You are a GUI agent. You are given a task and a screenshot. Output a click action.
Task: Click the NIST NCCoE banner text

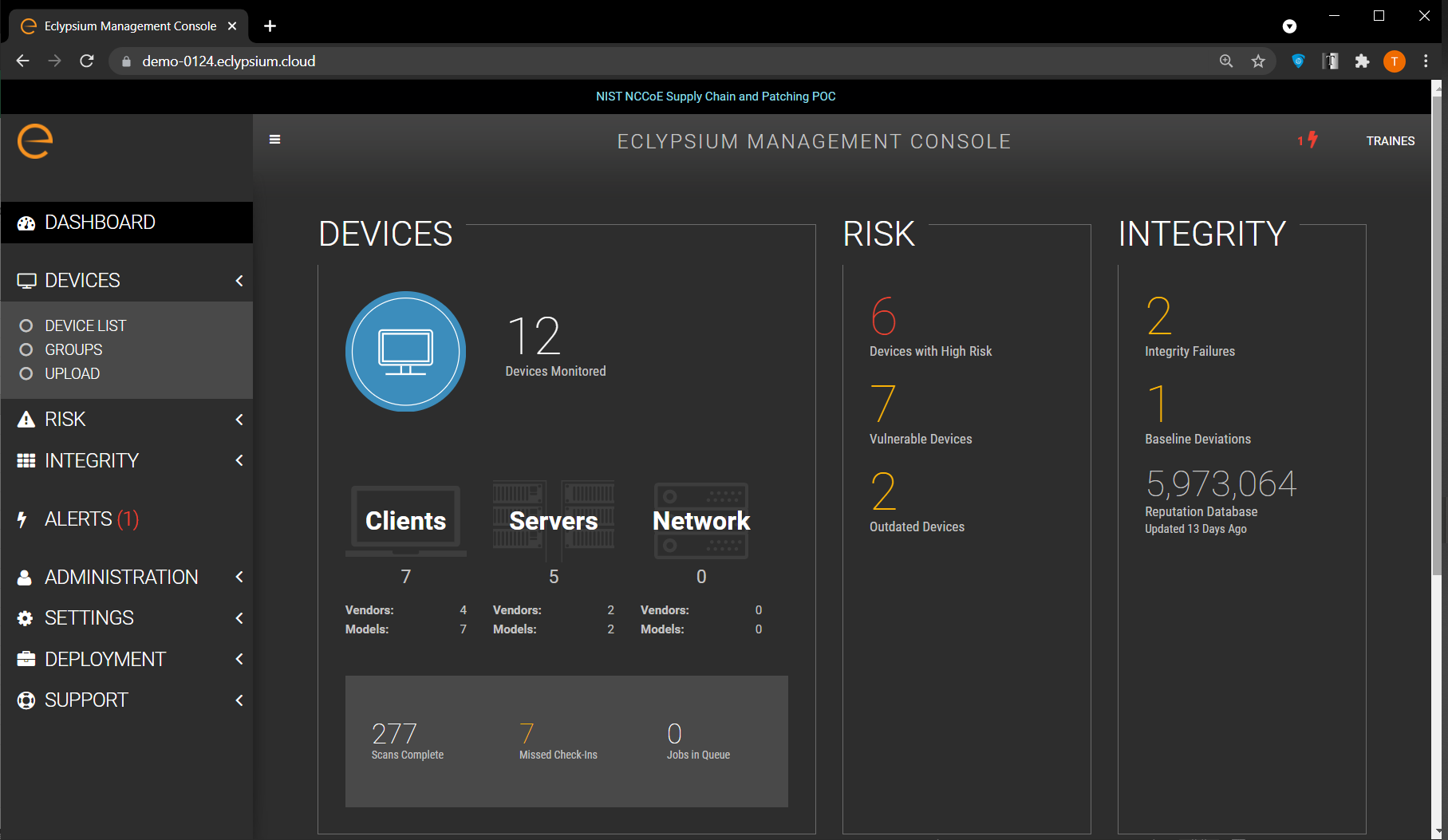pos(716,97)
